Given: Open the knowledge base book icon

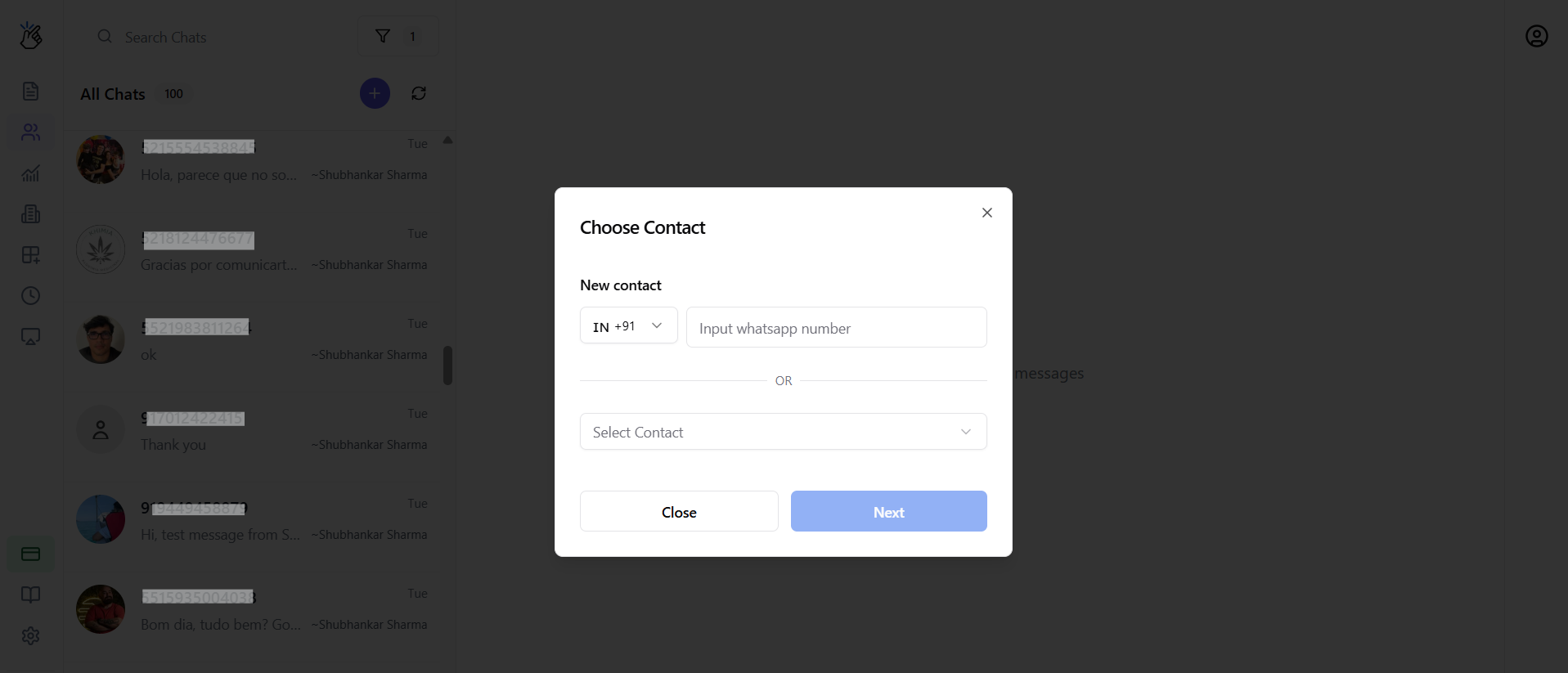Looking at the screenshot, I should point(30,594).
